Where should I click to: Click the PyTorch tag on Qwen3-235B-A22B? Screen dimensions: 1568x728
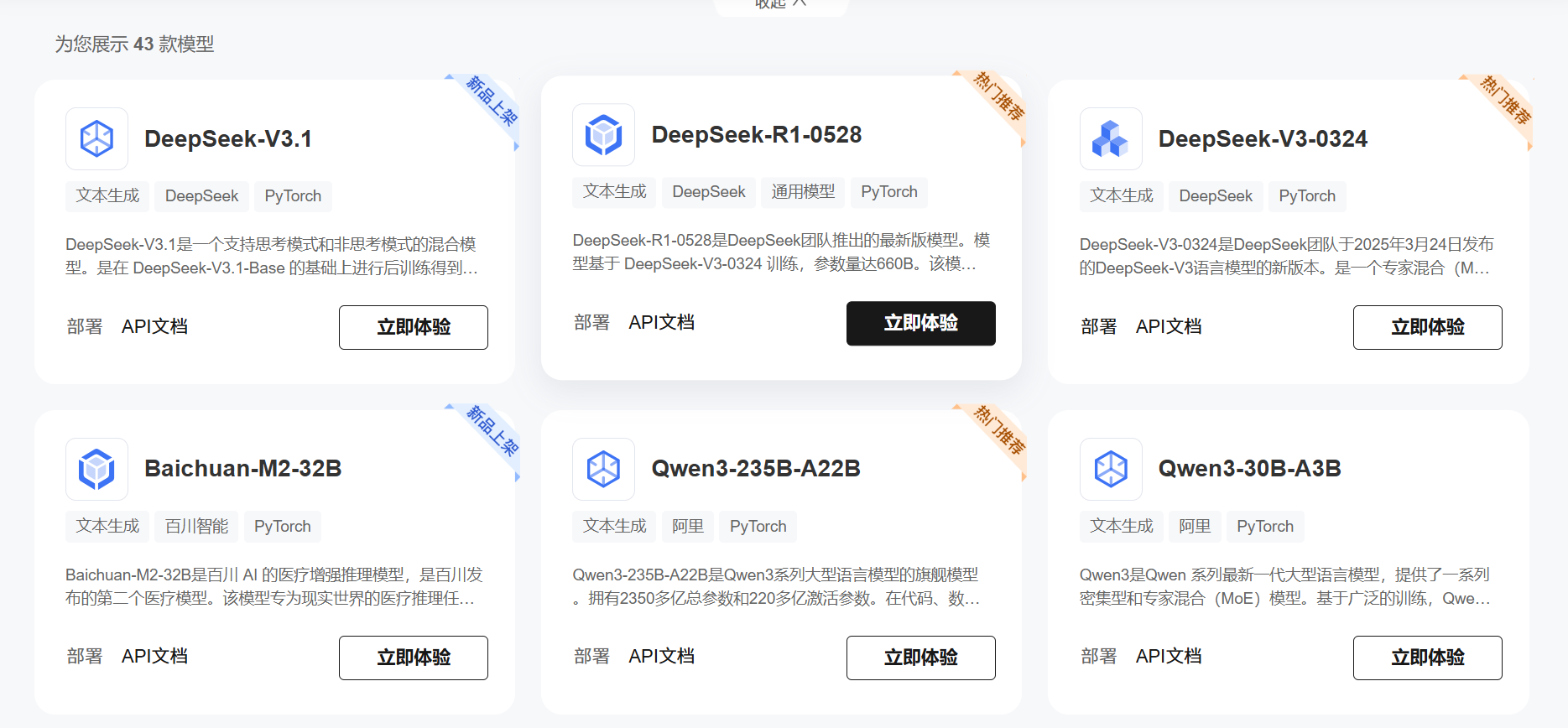(758, 526)
